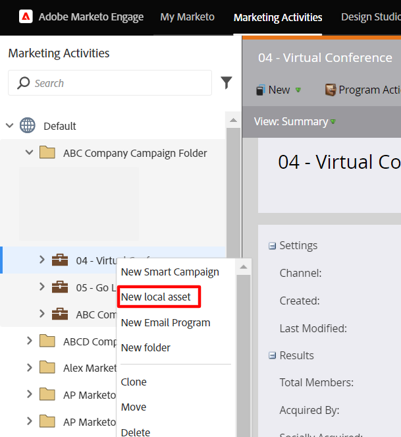Open the My Marketo tab
The height and width of the screenshot is (437, 401).
point(187,17)
